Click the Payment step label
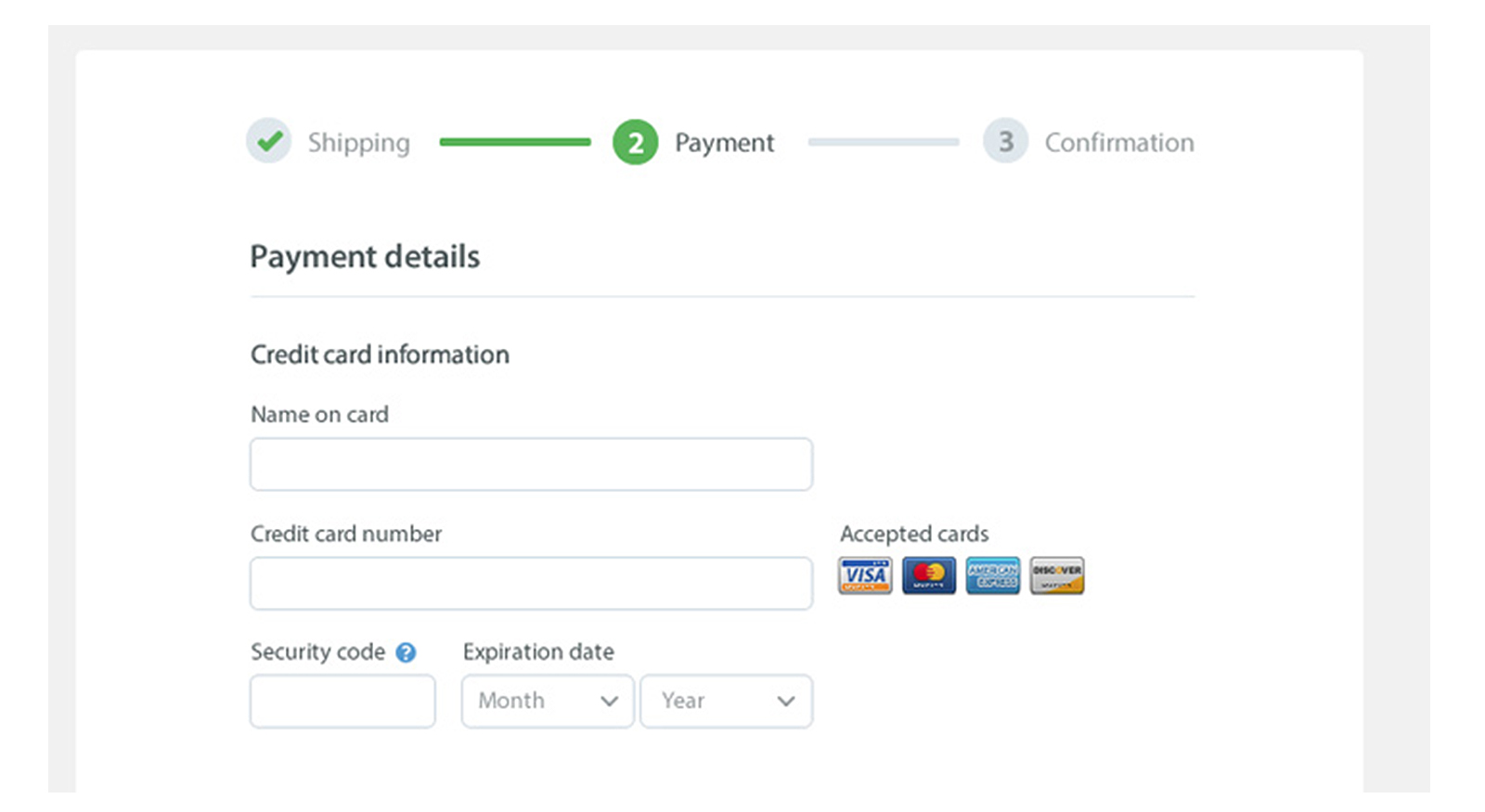Viewport: 1485px width, 812px height. click(724, 143)
